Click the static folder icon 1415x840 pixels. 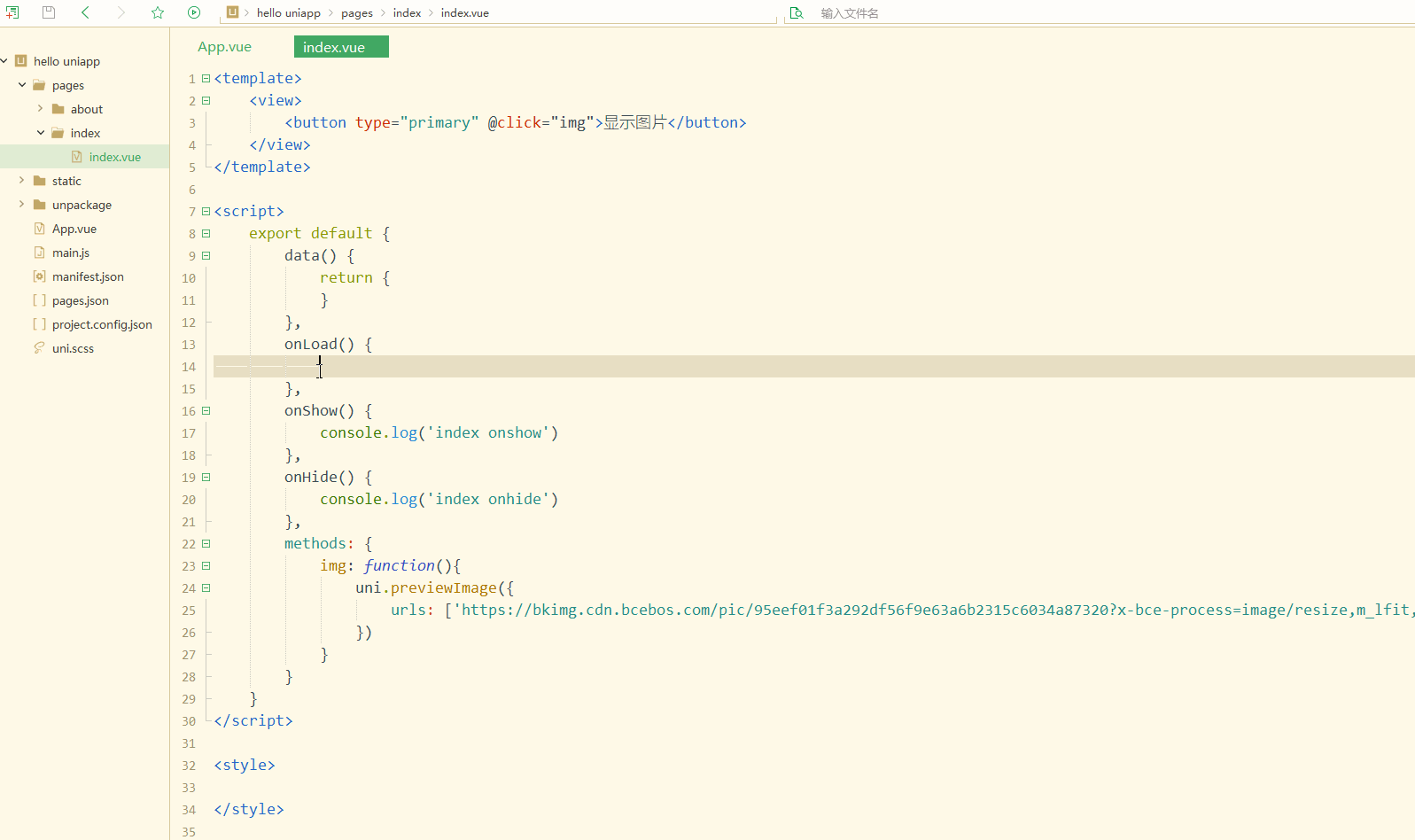point(39,181)
